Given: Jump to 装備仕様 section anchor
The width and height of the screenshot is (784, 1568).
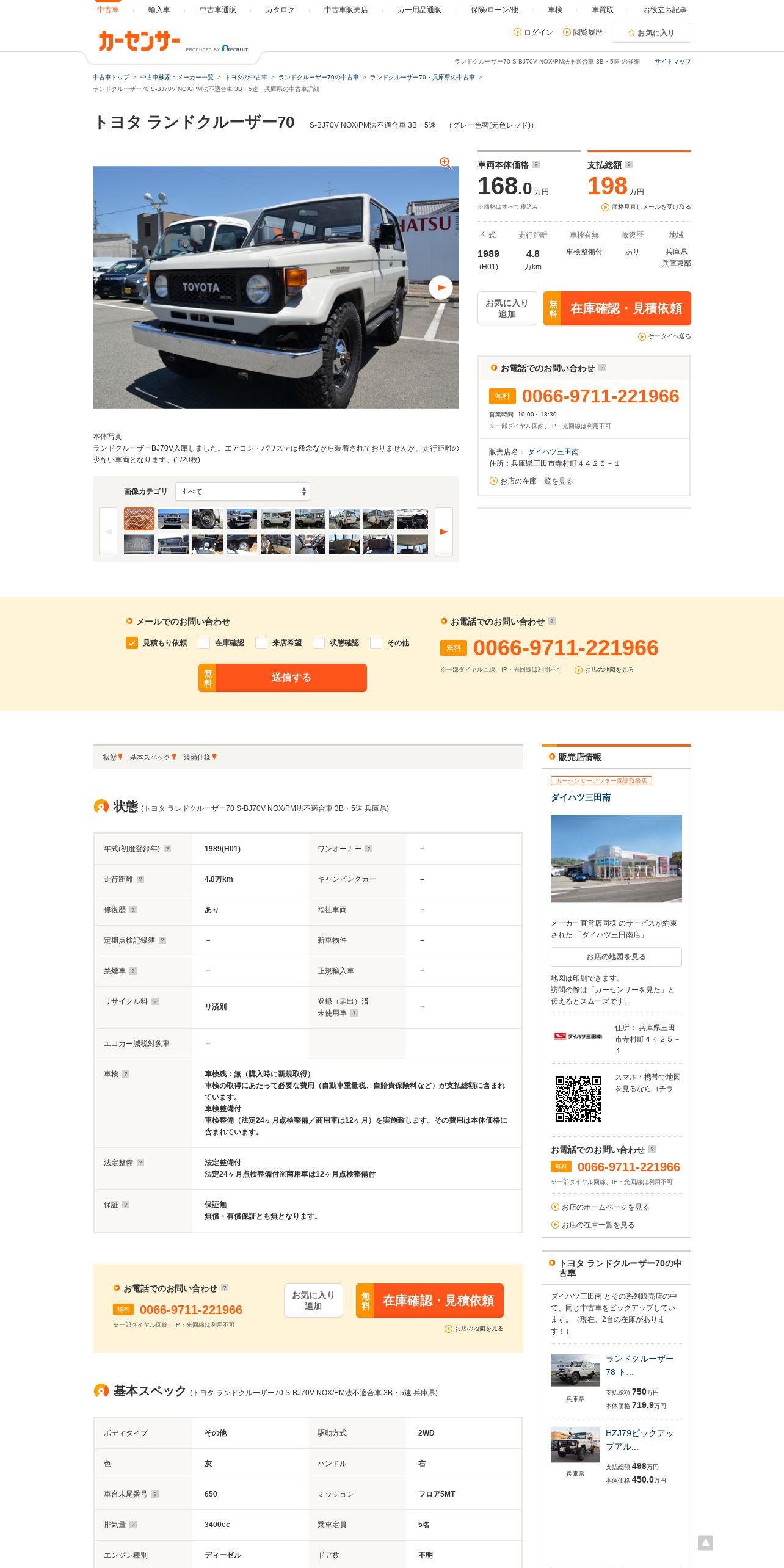Looking at the screenshot, I should pyautogui.click(x=200, y=757).
